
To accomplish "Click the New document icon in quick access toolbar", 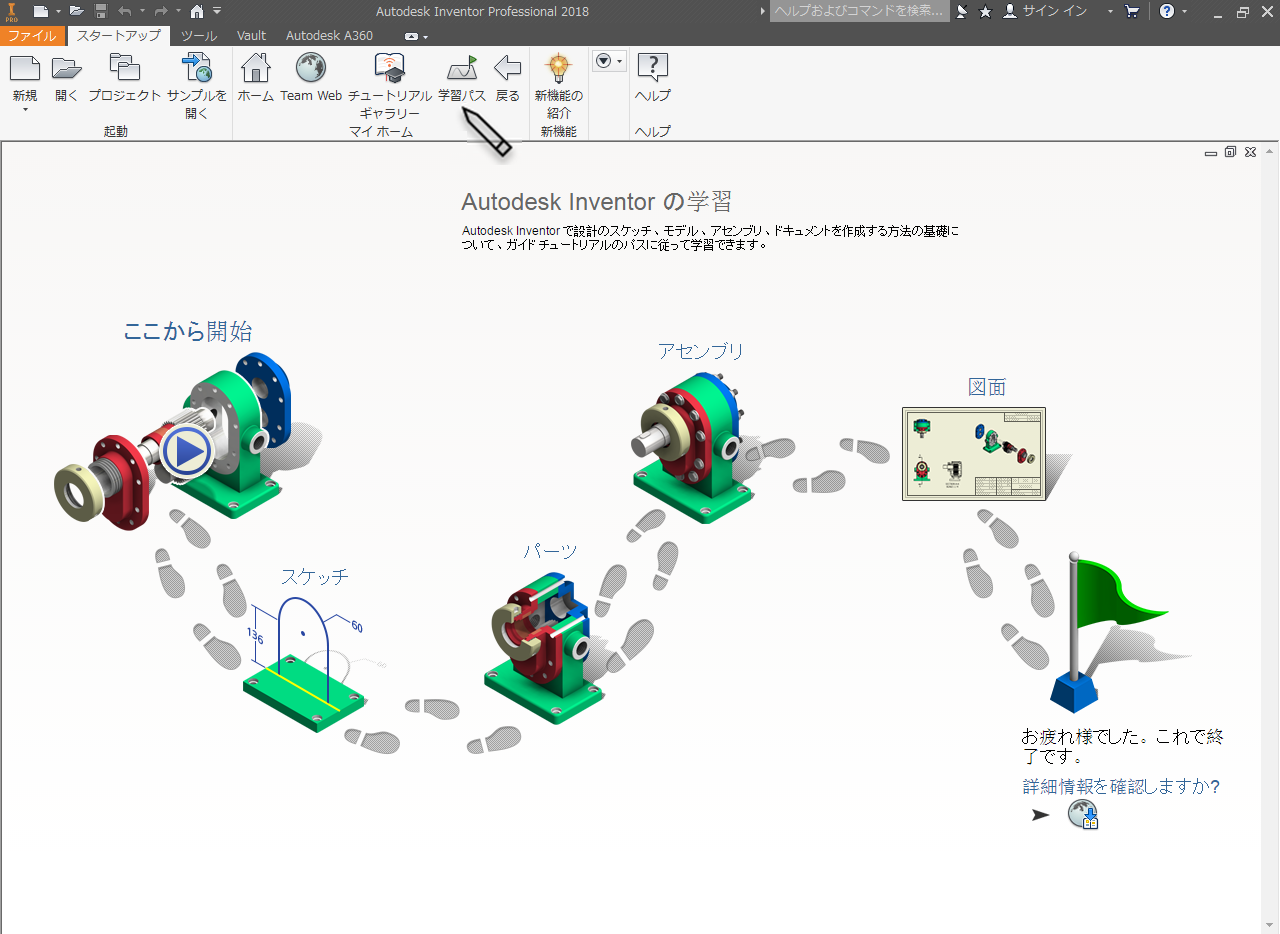I will [x=40, y=11].
